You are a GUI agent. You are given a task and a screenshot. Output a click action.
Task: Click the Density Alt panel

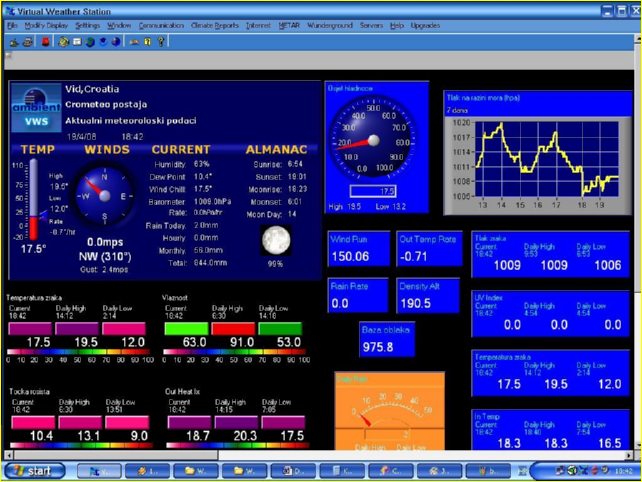(x=428, y=296)
